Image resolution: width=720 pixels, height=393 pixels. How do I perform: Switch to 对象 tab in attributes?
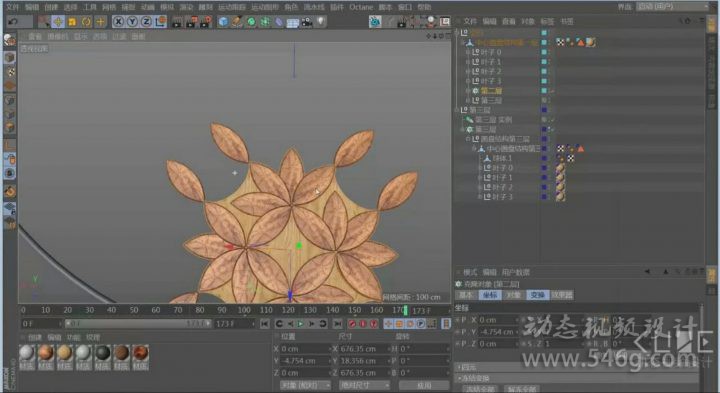(x=513, y=295)
